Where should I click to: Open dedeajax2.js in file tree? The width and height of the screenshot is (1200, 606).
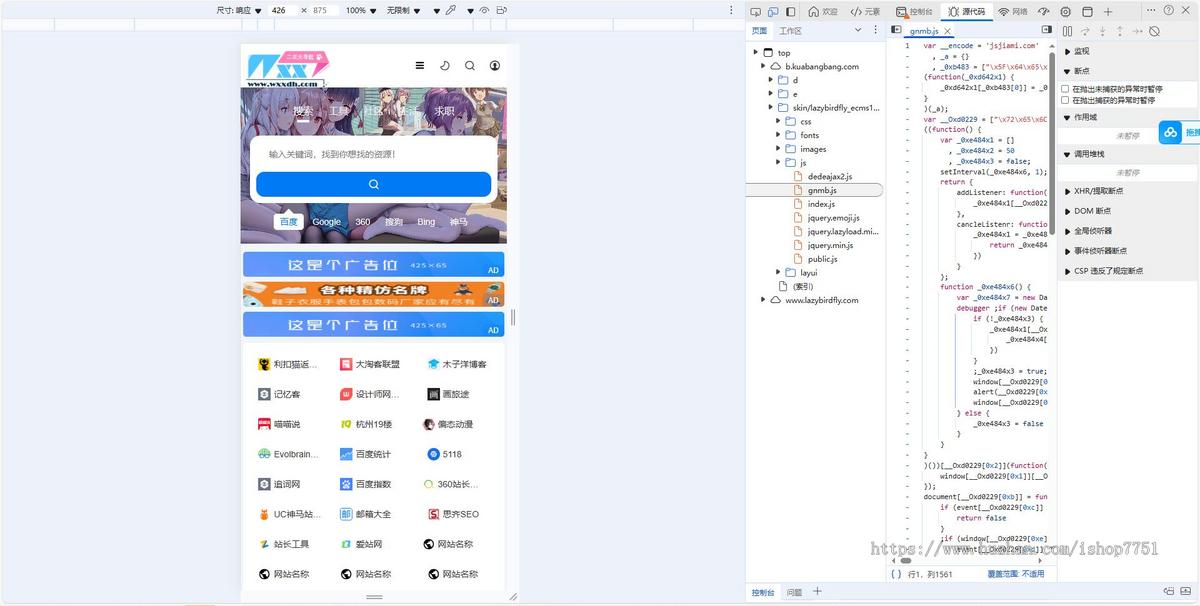tap(829, 176)
